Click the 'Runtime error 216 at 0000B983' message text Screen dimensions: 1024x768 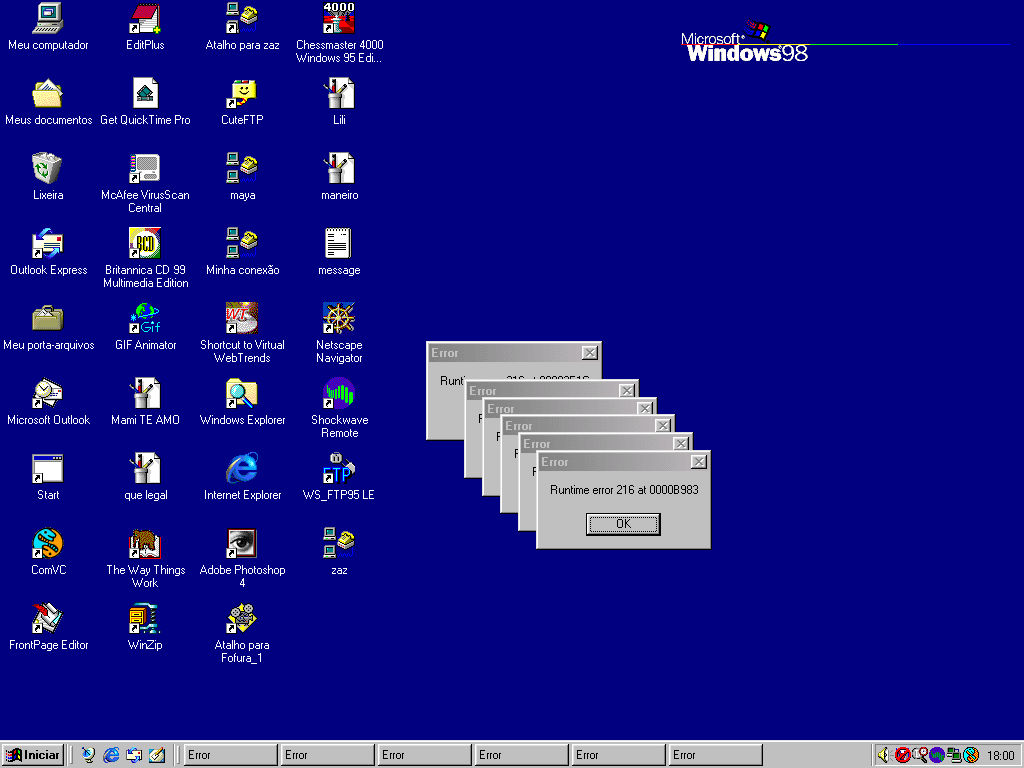click(624, 490)
